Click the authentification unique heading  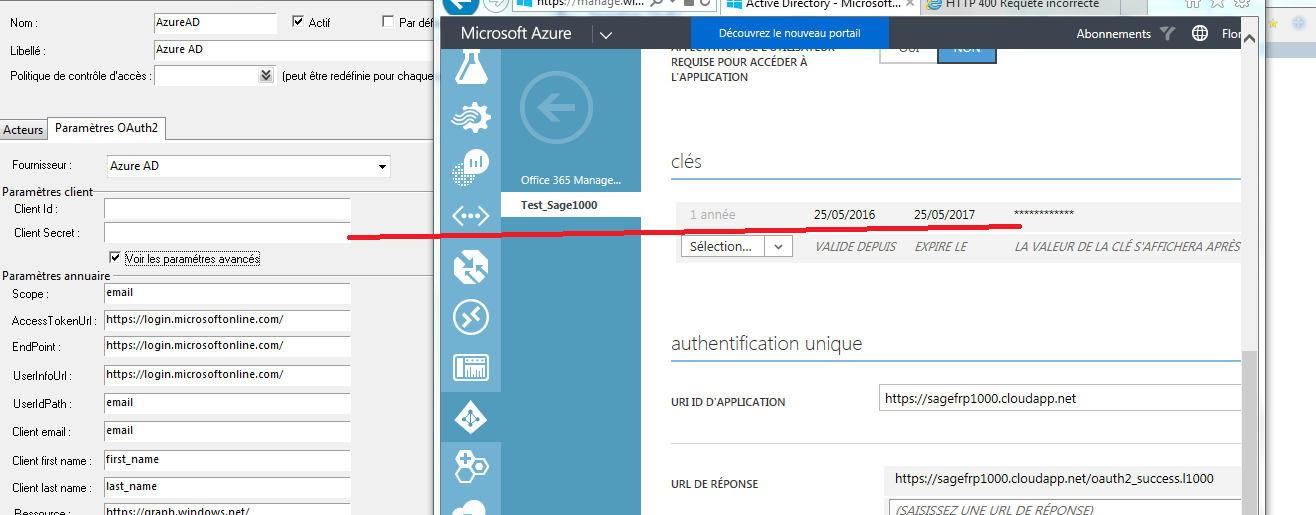(766, 344)
